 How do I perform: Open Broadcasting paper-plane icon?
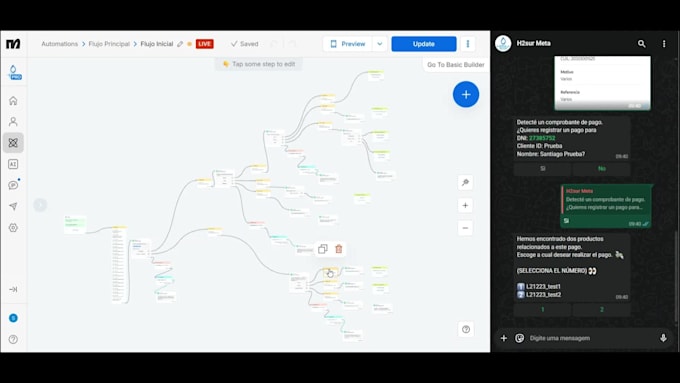pyautogui.click(x=13, y=206)
